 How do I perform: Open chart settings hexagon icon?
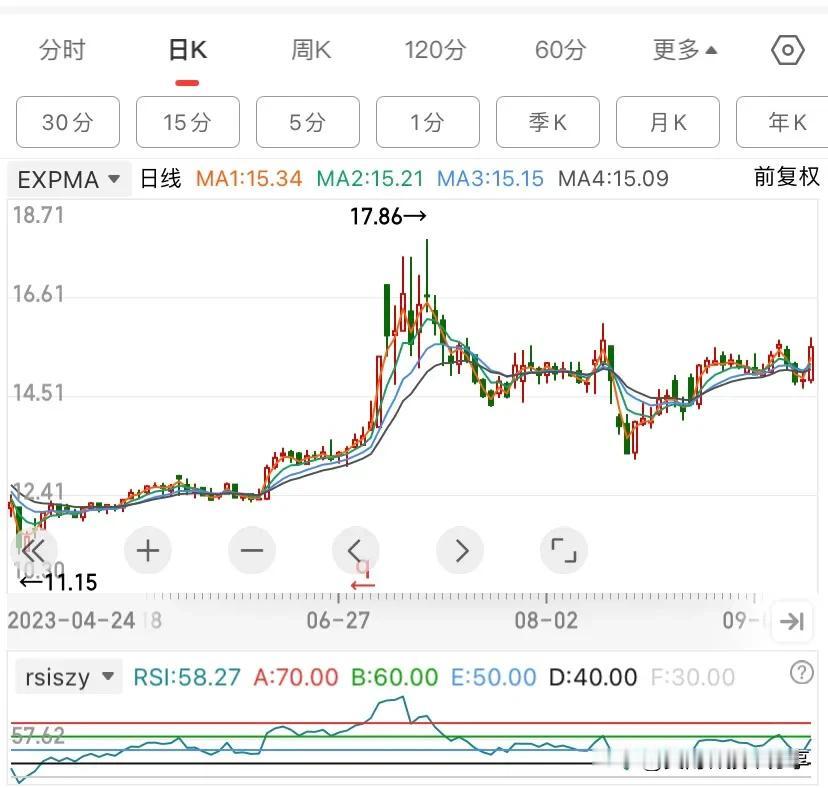tap(787, 50)
